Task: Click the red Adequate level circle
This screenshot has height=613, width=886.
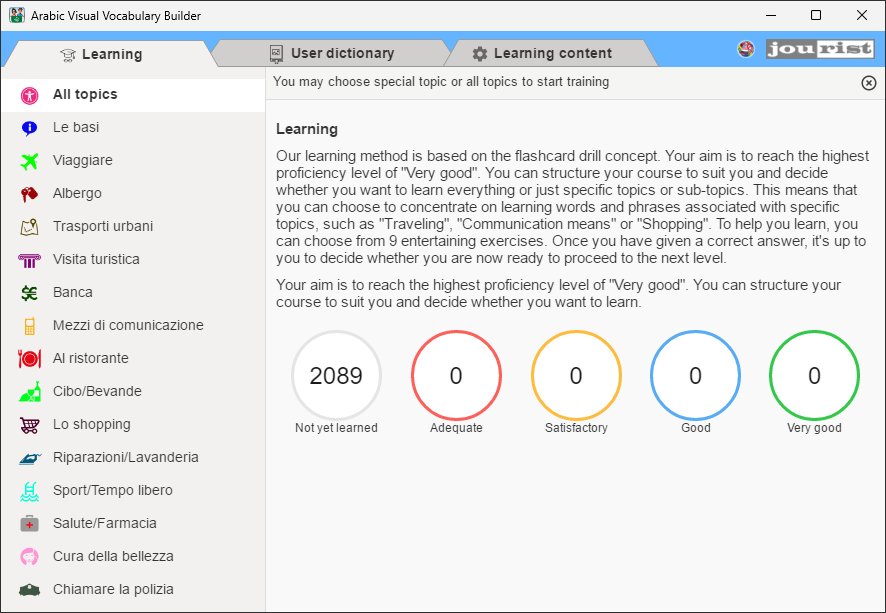Action: tap(456, 376)
